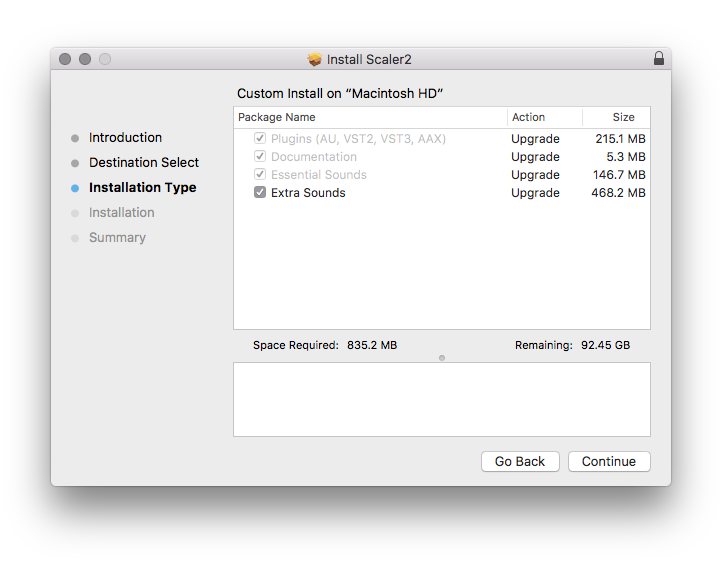This screenshot has height=561, width=722.
Task: Click the lock icon in title bar
Action: pos(658,59)
